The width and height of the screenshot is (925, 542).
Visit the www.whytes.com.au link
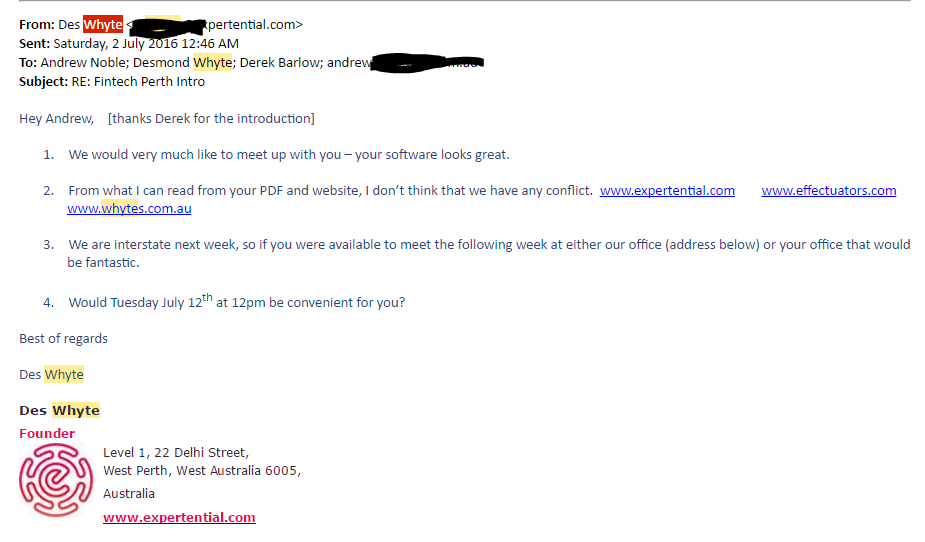coord(129,209)
